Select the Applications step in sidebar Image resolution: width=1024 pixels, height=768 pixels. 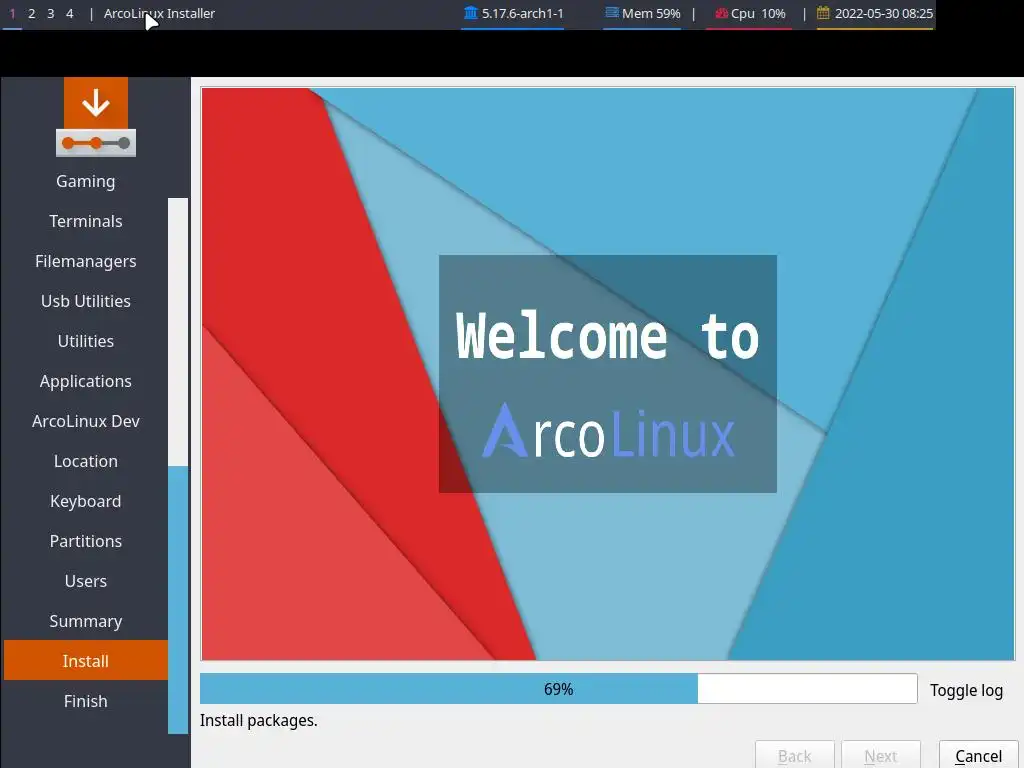pyautogui.click(x=86, y=381)
